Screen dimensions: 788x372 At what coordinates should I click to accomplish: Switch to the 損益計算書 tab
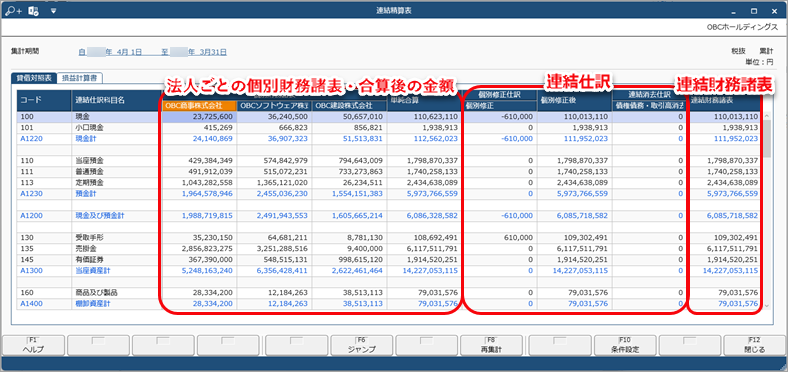pos(80,78)
